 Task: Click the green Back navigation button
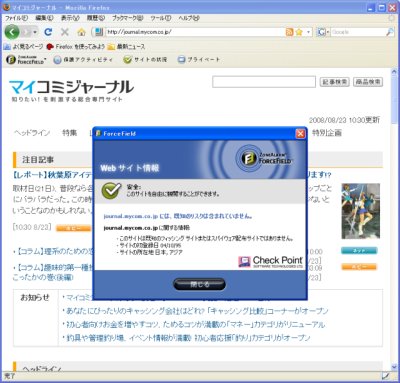12,32
